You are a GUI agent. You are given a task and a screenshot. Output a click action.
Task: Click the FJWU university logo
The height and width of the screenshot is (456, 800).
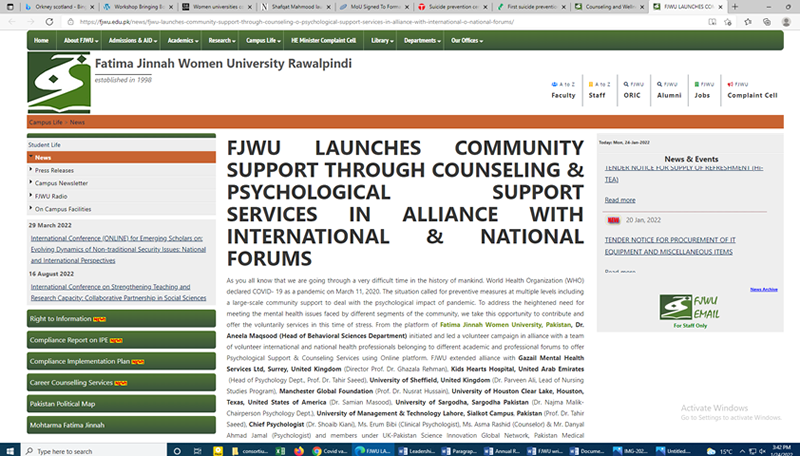[x=59, y=82]
